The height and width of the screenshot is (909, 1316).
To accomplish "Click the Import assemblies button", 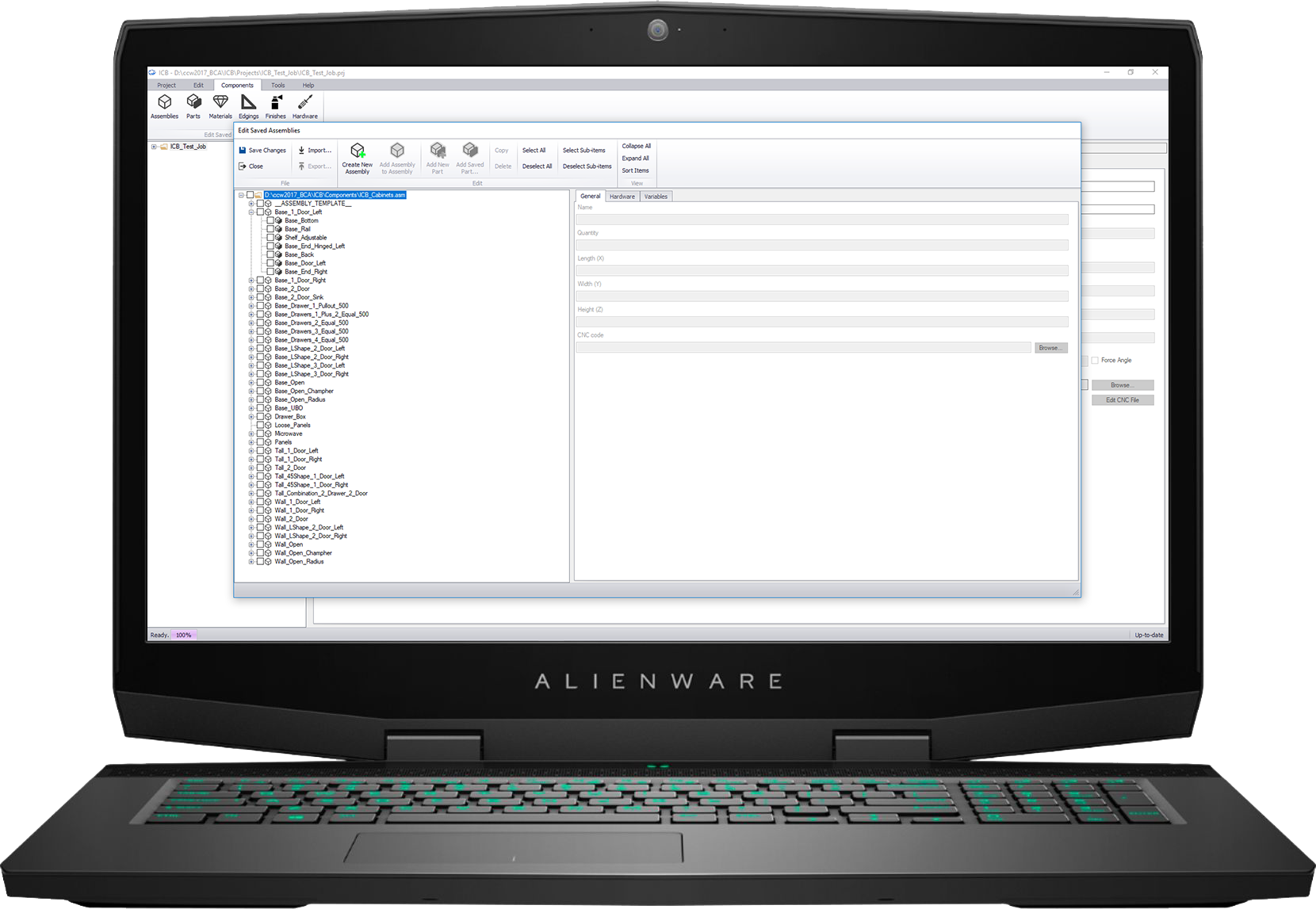I will tap(315, 150).
